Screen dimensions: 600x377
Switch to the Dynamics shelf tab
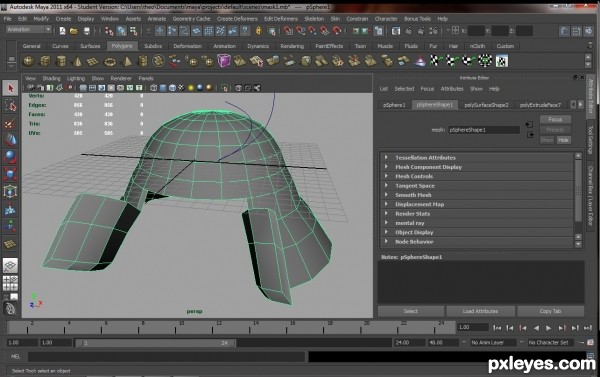click(258, 46)
